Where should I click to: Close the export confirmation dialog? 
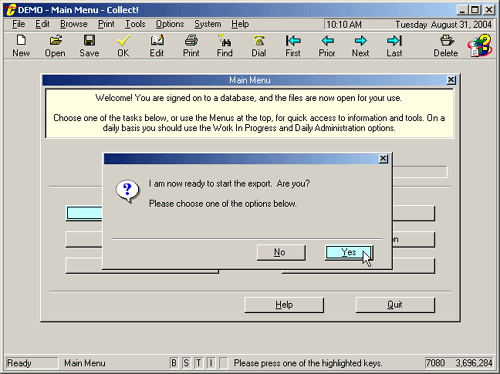(383, 159)
